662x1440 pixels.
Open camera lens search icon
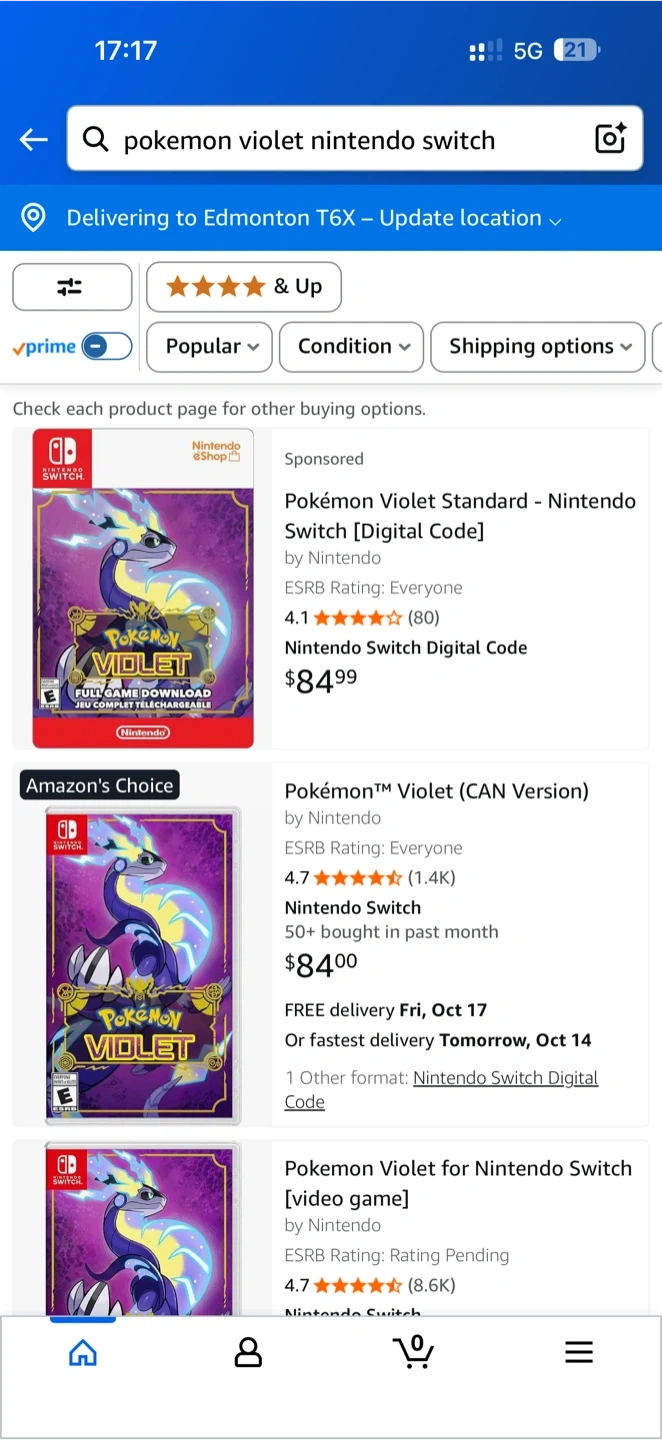tap(610, 139)
